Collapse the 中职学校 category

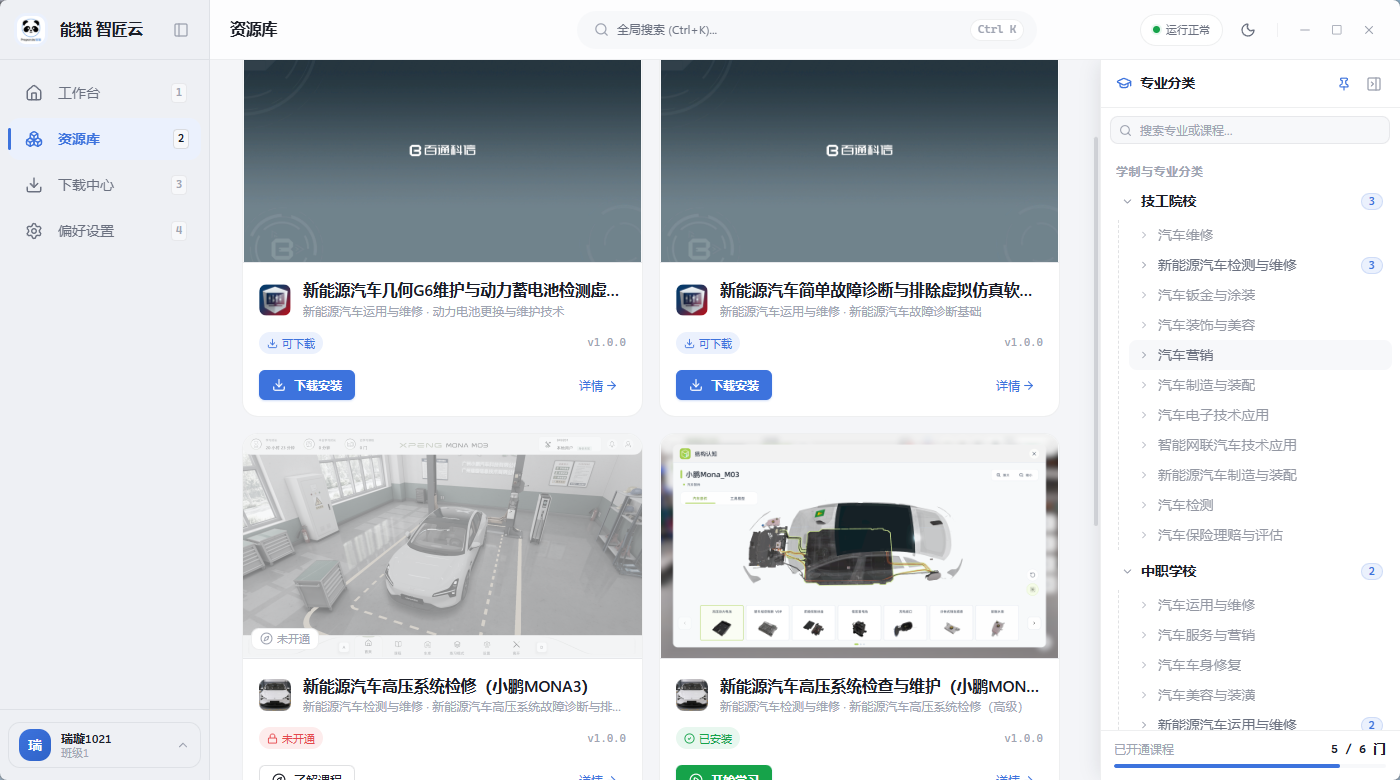(1127, 572)
